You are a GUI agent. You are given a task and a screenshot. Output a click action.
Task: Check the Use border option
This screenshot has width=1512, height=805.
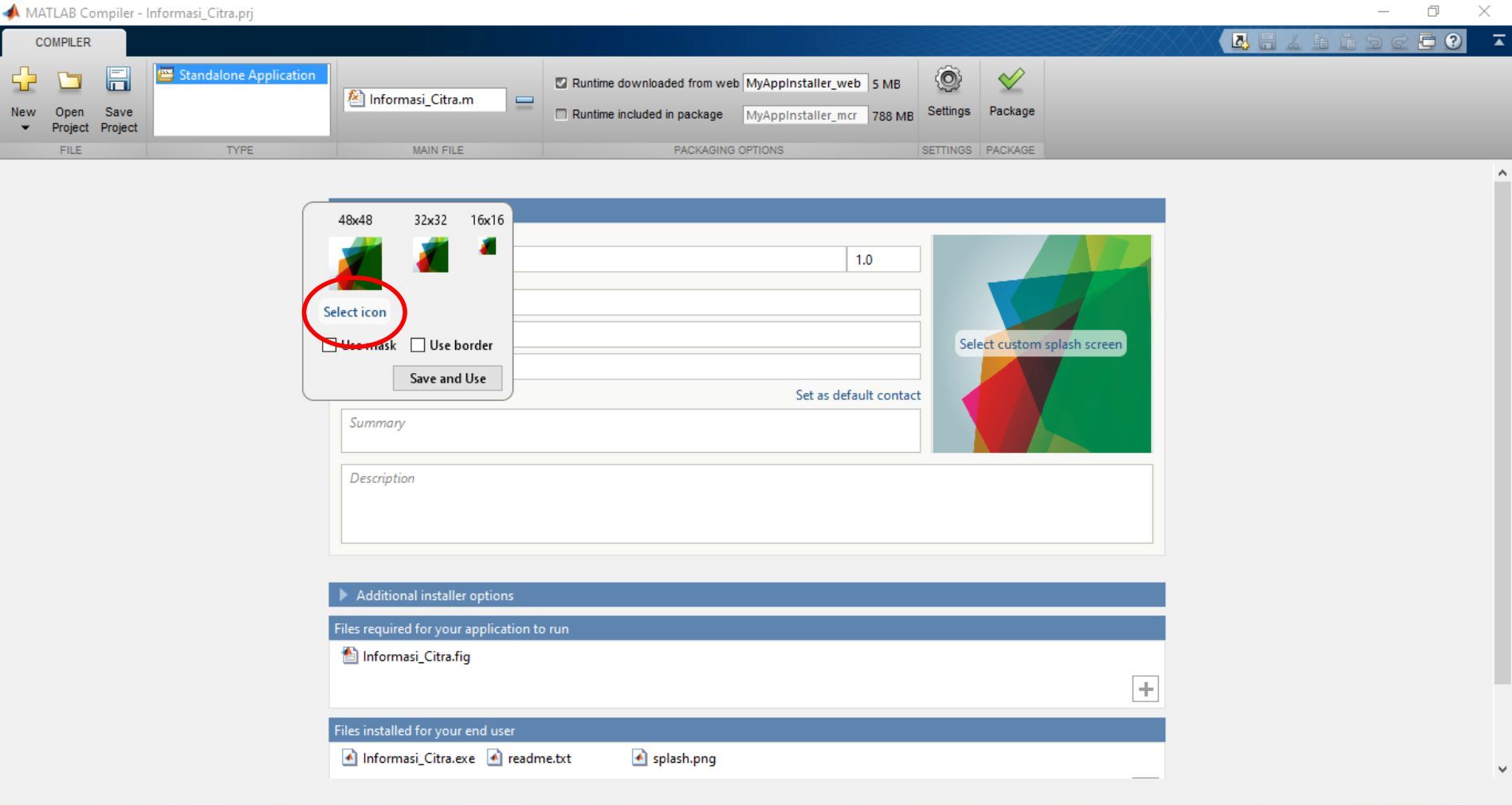pos(418,345)
